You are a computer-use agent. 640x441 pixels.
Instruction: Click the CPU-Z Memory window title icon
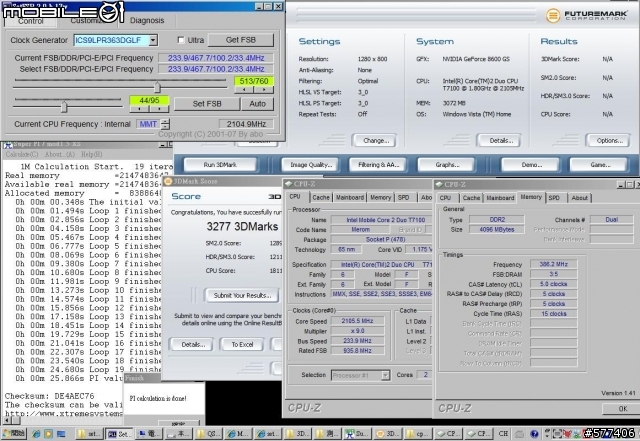pyautogui.click(x=440, y=185)
